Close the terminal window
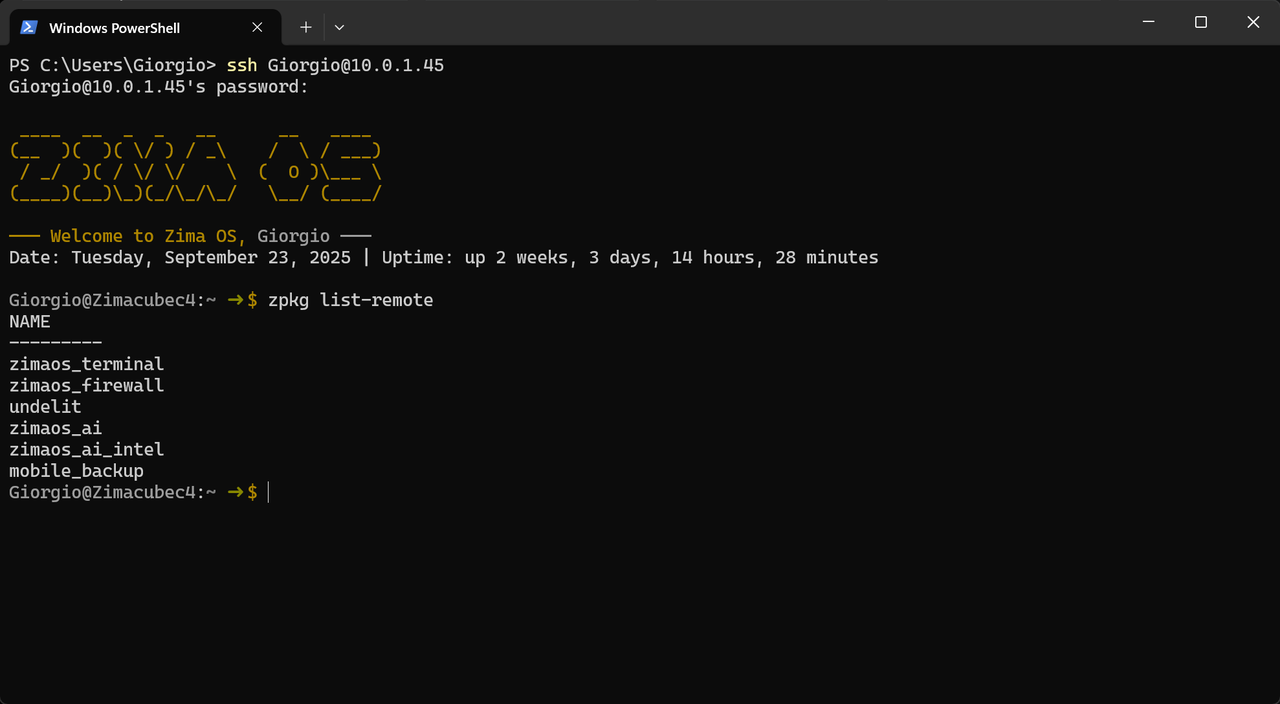The width and height of the screenshot is (1280, 704). (1252, 22)
